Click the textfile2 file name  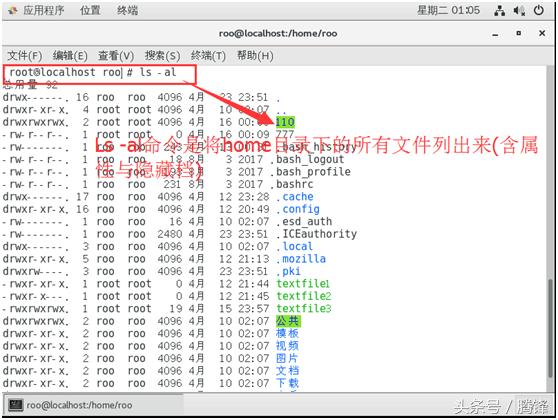point(304,296)
